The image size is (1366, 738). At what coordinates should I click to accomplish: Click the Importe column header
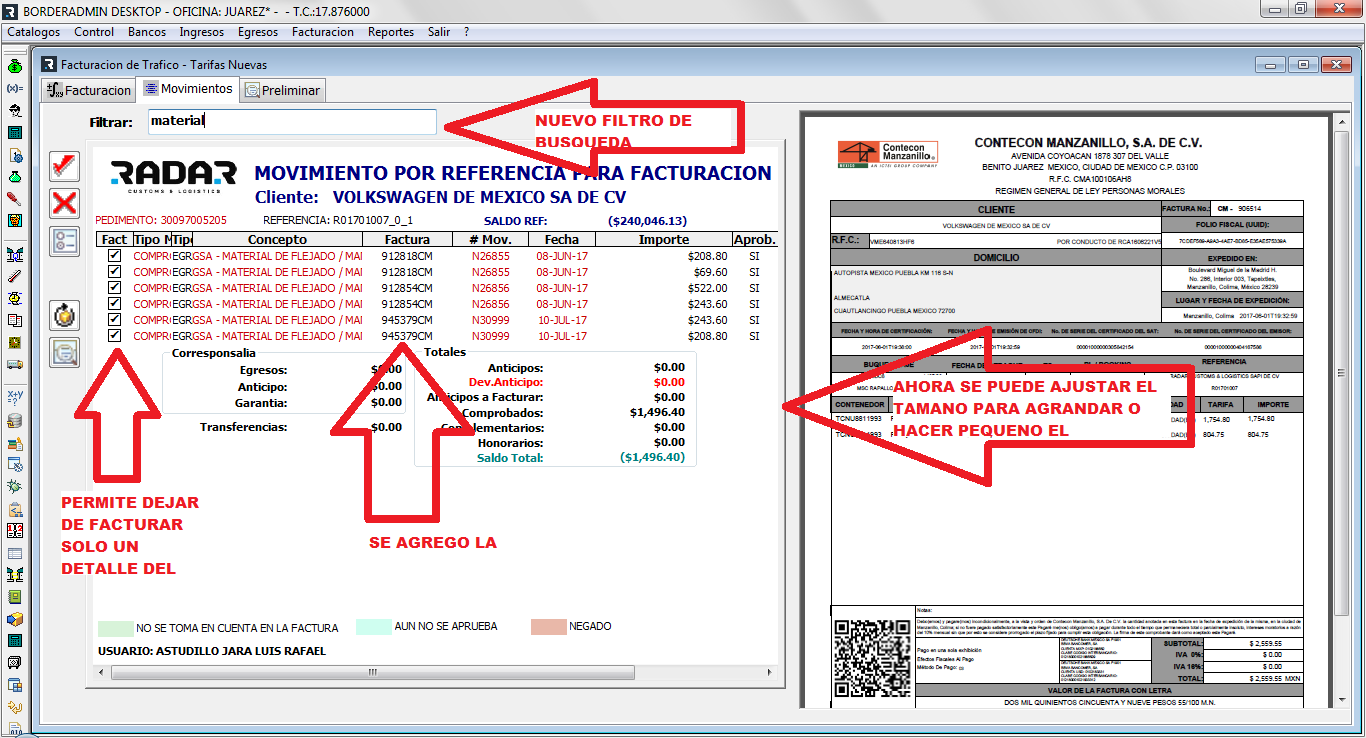click(664, 240)
